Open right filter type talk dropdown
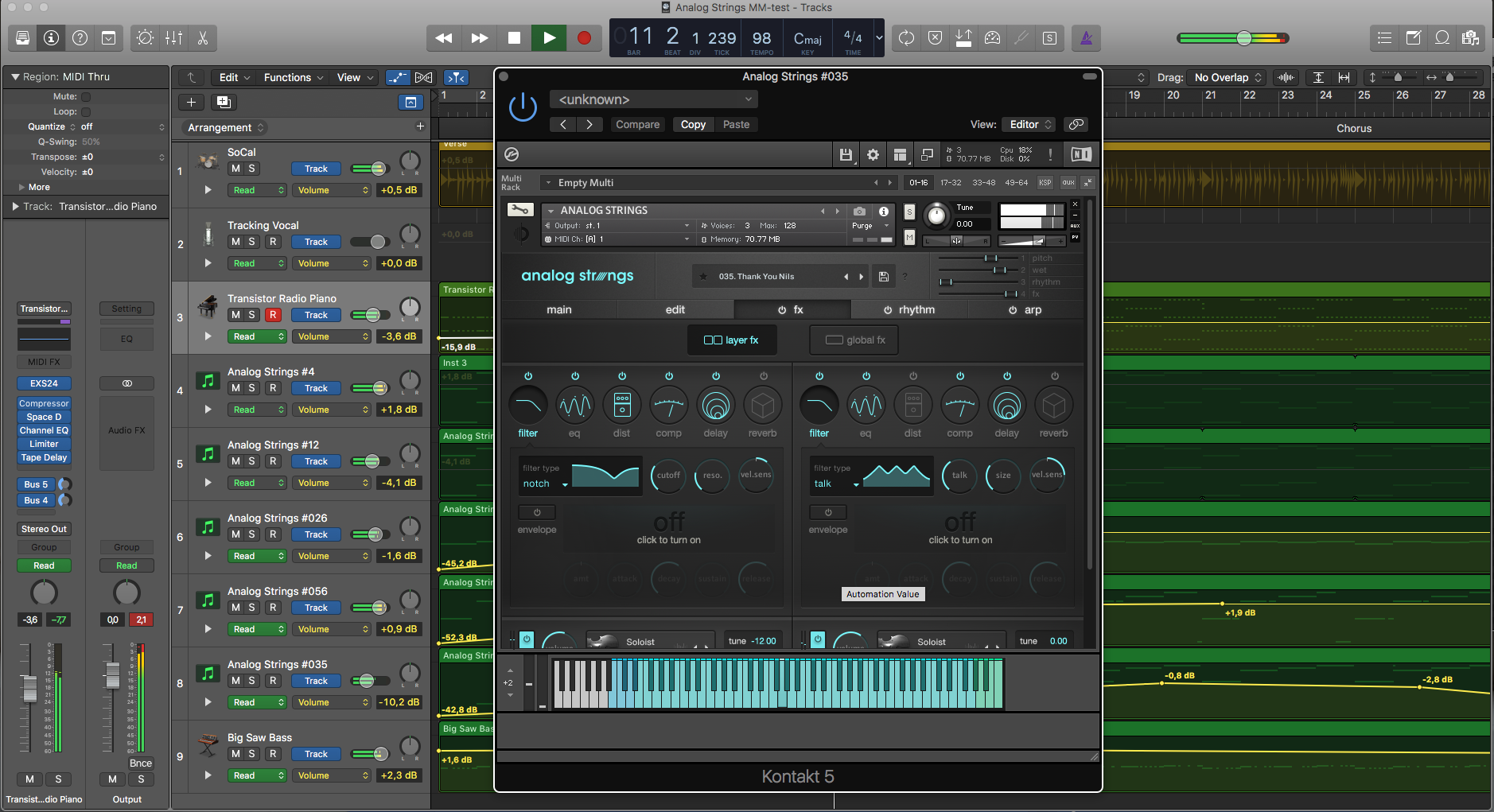1494x812 pixels. tap(835, 484)
